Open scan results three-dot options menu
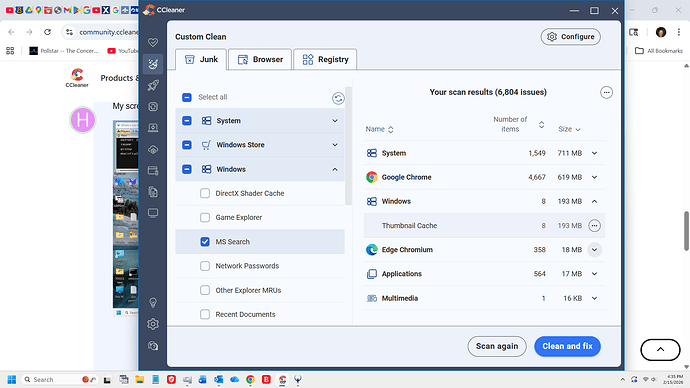The image size is (690, 388). click(606, 92)
